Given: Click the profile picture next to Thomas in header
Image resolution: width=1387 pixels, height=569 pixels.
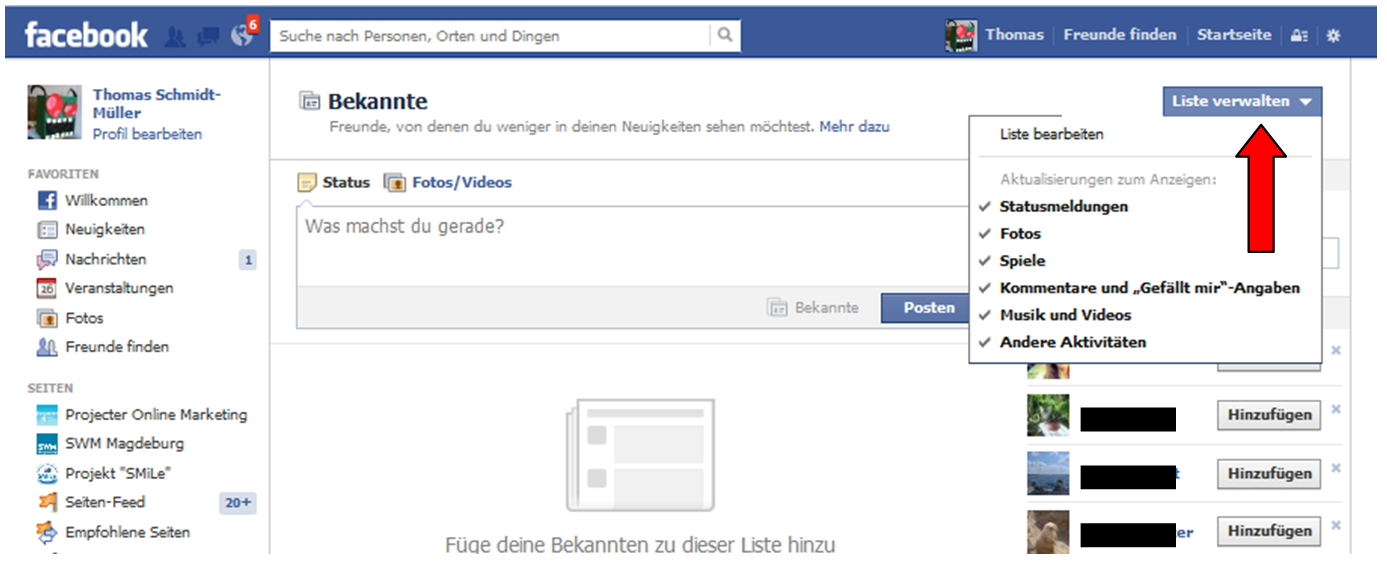Looking at the screenshot, I should pos(962,35).
